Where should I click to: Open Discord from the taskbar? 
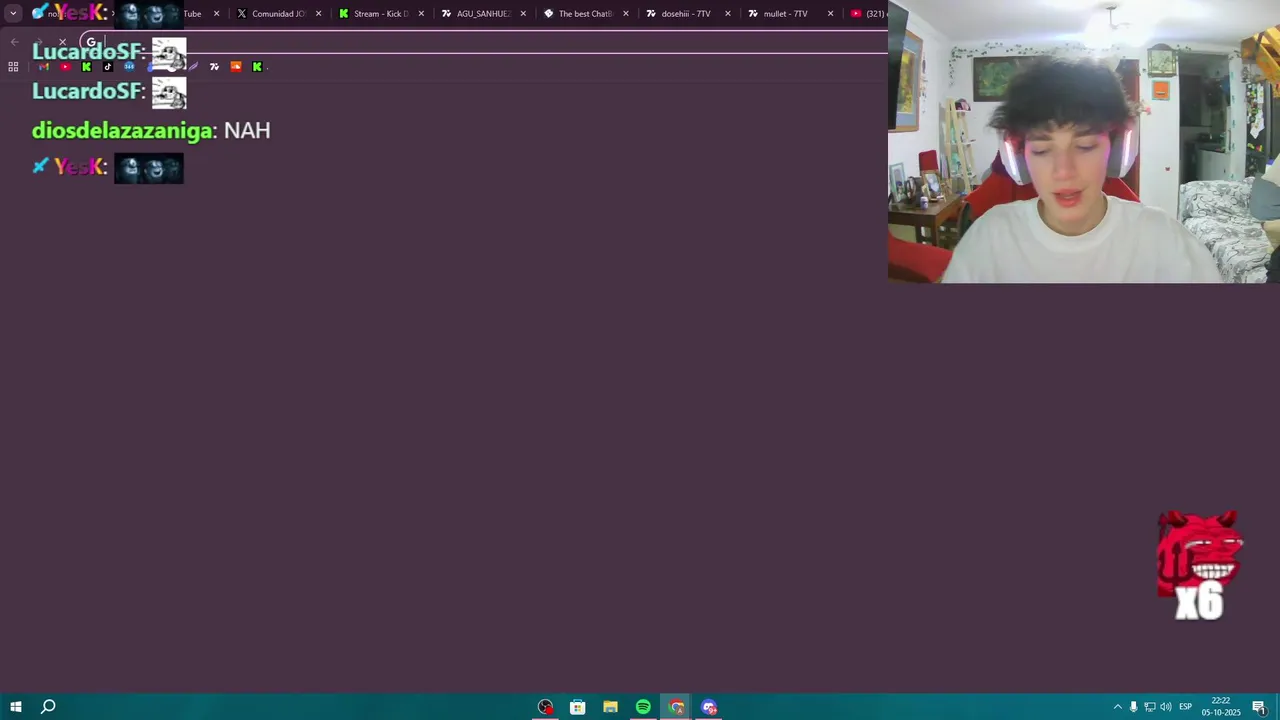tap(709, 707)
